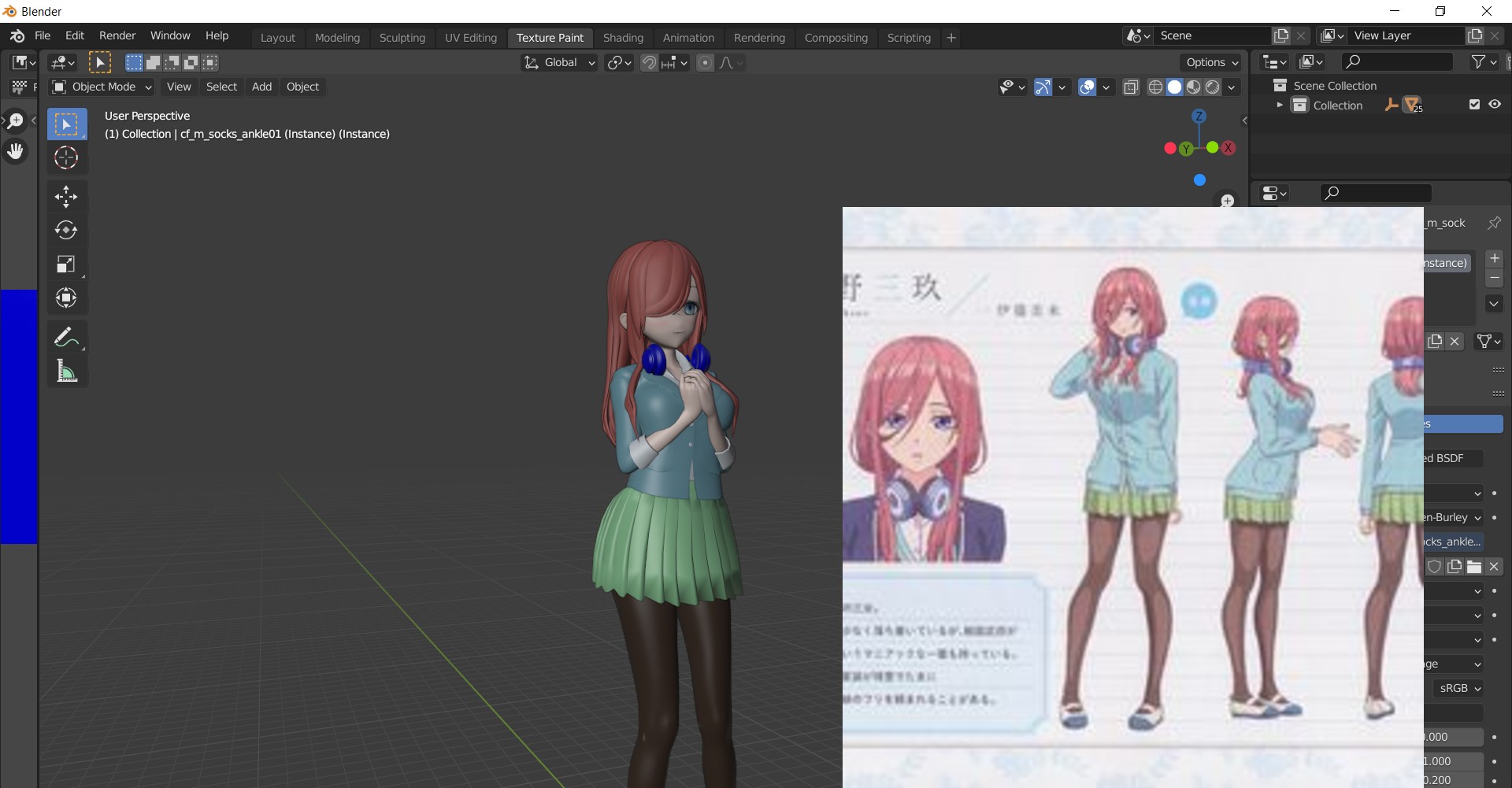1512x788 pixels.
Task: Open the Render menu
Action: [x=117, y=36]
